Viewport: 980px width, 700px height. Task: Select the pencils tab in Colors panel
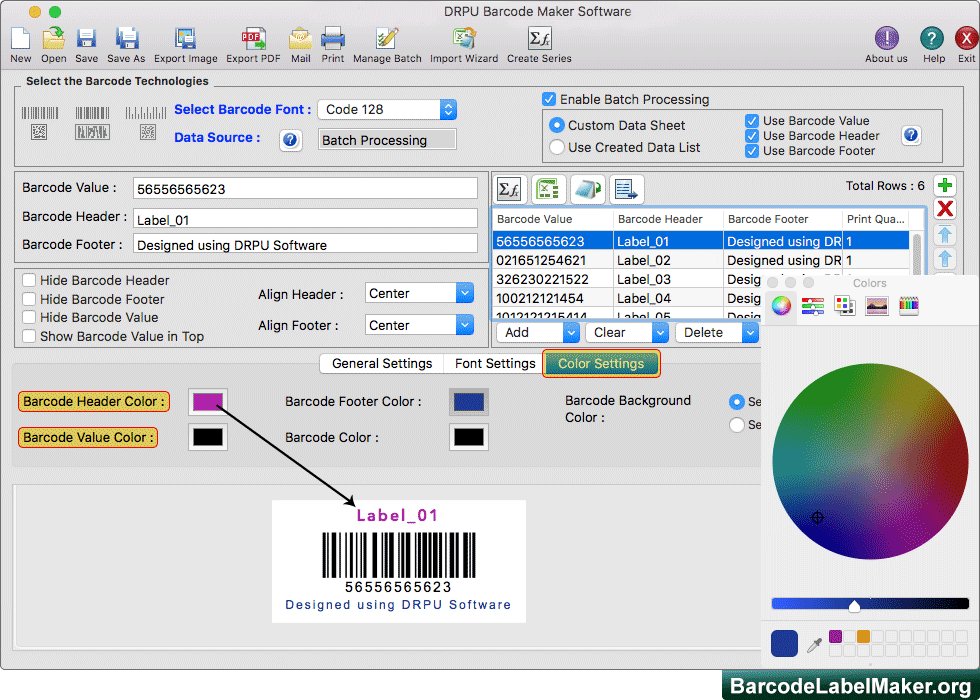pyautogui.click(x=909, y=306)
